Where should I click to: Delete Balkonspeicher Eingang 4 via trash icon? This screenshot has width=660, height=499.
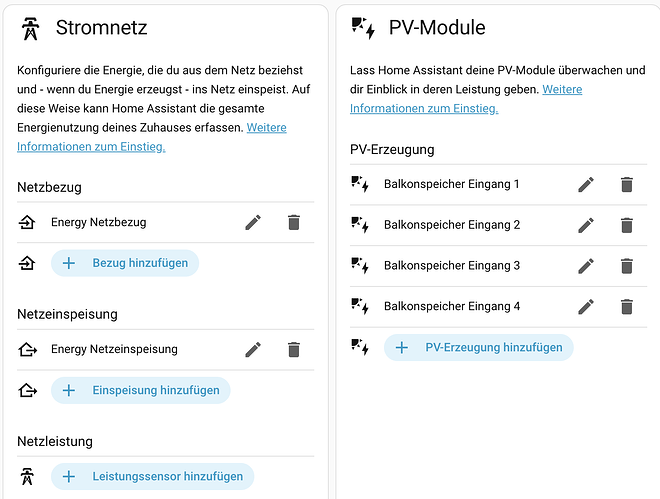[627, 307]
